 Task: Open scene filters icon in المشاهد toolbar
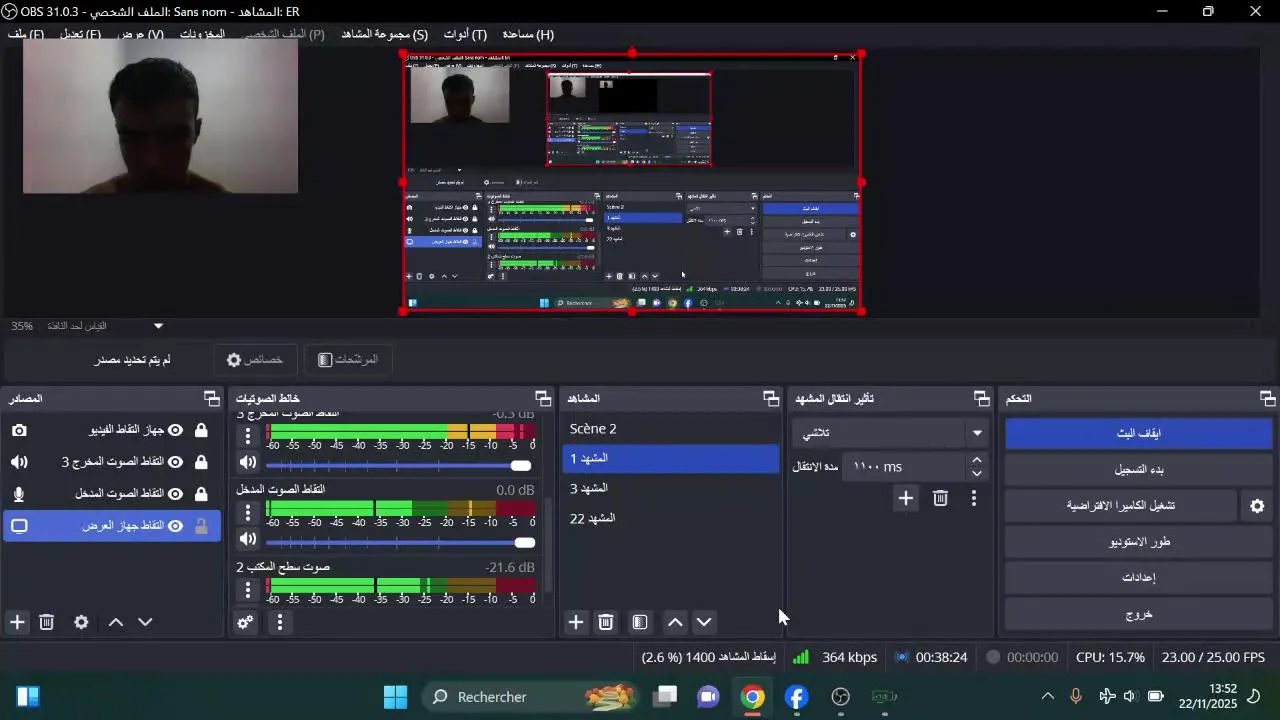click(640, 622)
